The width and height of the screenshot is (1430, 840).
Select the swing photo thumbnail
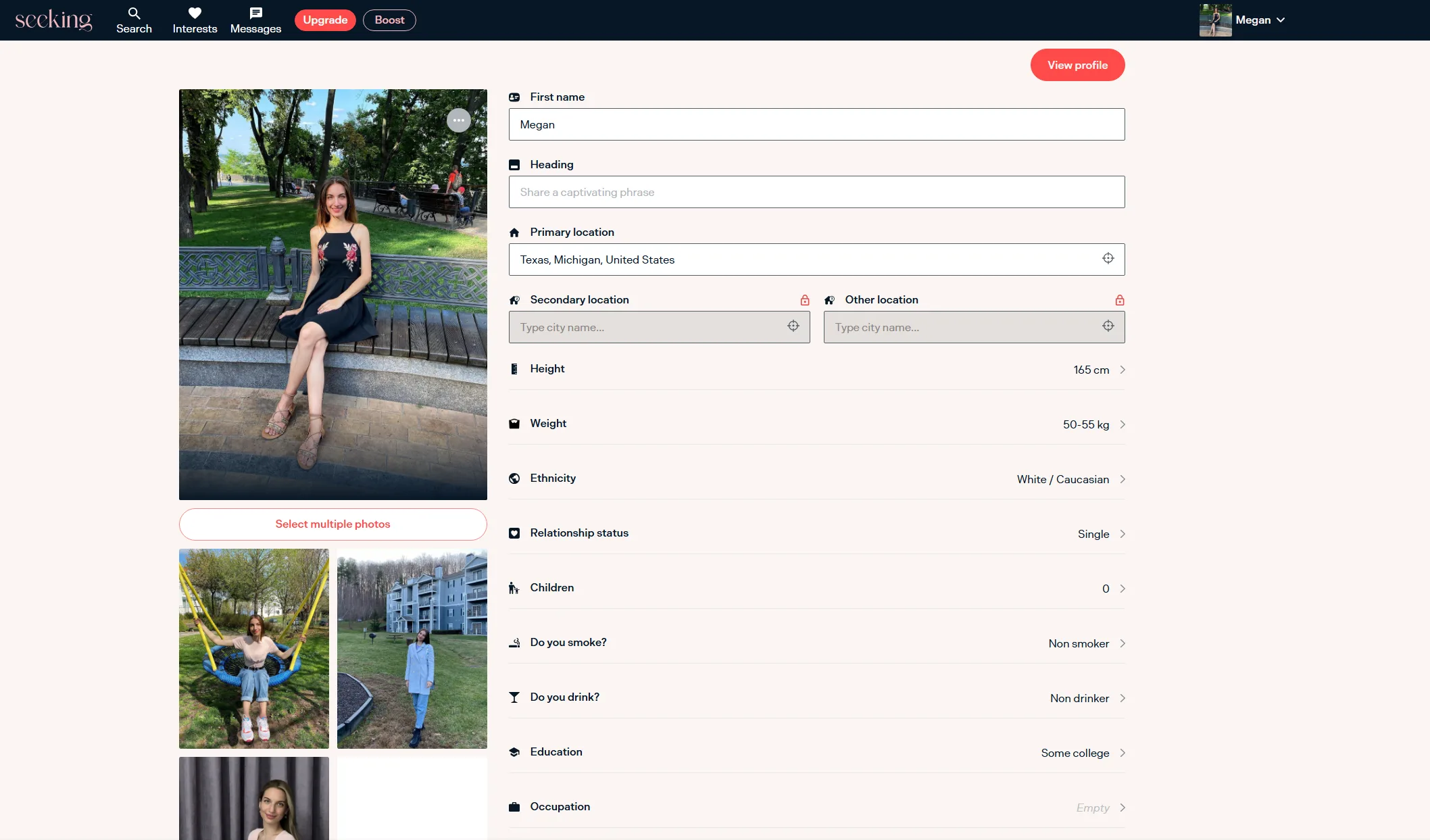pos(253,648)
